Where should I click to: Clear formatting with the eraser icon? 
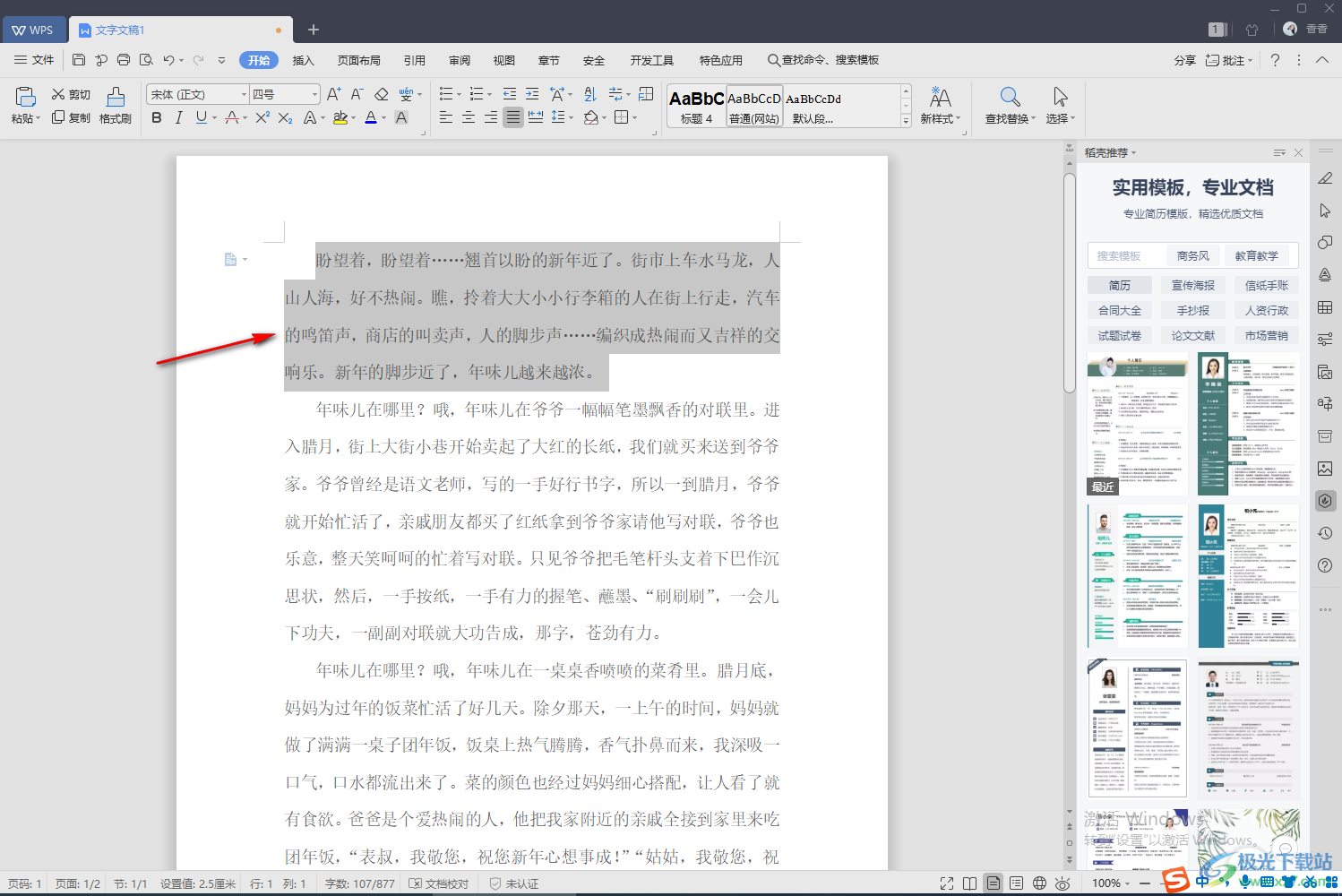pyautogui.click(x=381, y=94)
